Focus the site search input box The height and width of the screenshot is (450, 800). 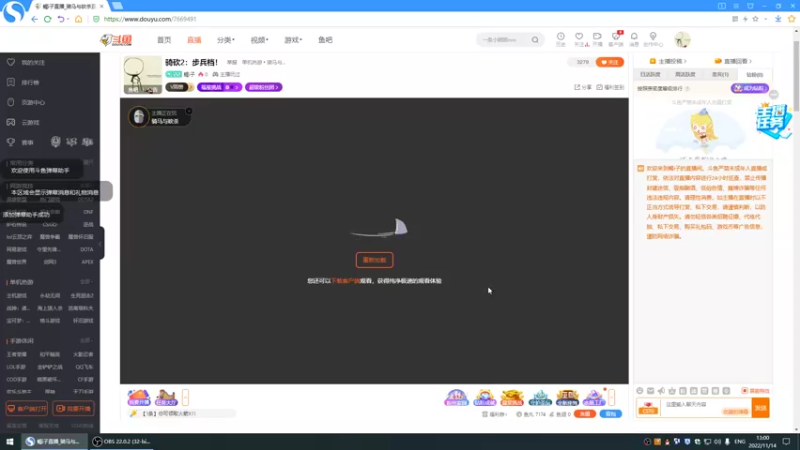tap(503, 40)
